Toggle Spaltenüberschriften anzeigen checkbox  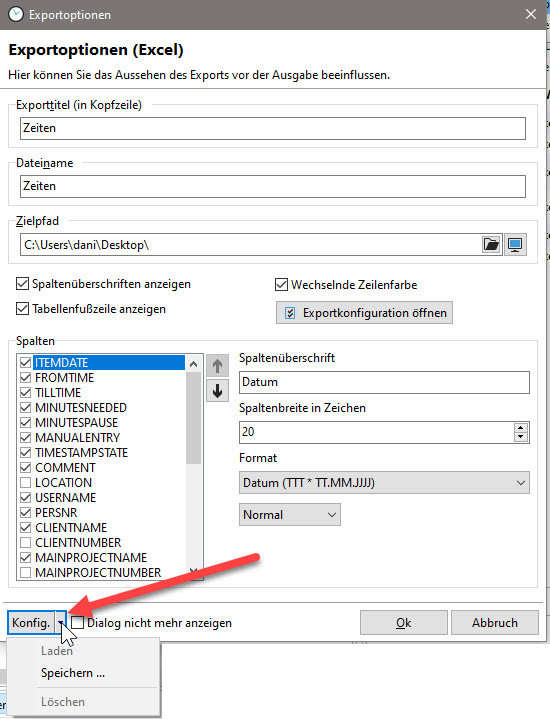(x=22, y=284)
